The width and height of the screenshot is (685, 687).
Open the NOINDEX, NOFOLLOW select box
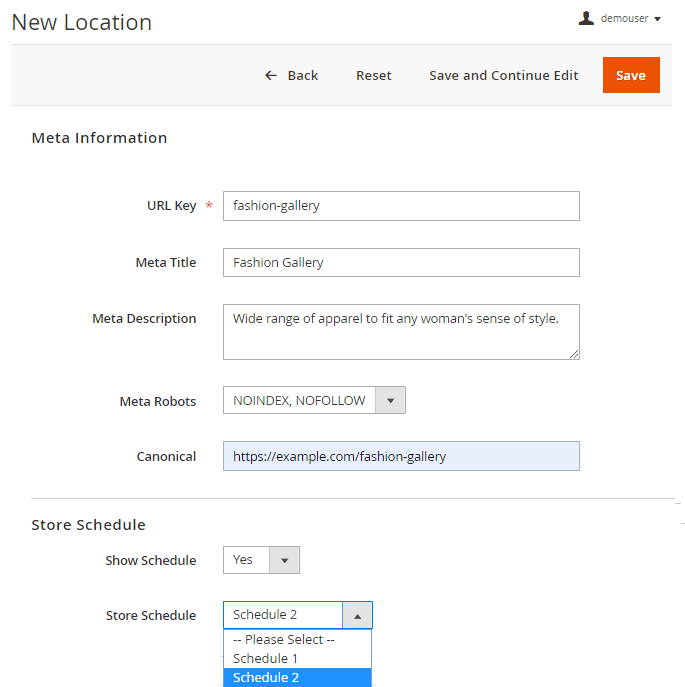(x=299, y=401)
